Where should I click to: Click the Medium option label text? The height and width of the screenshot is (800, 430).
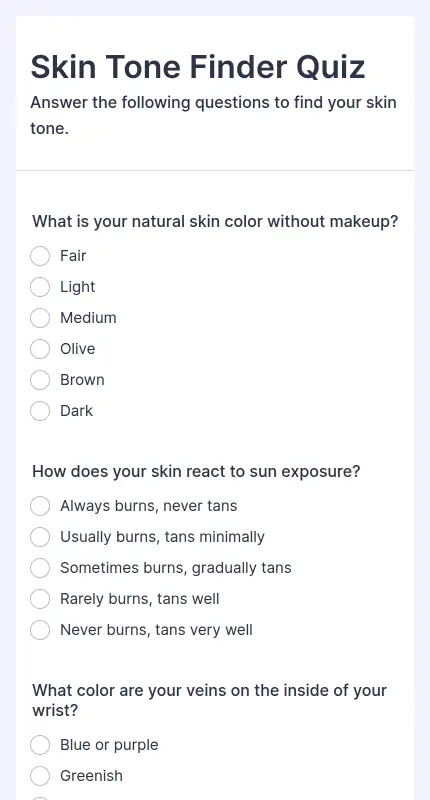(x=88, y=318)
